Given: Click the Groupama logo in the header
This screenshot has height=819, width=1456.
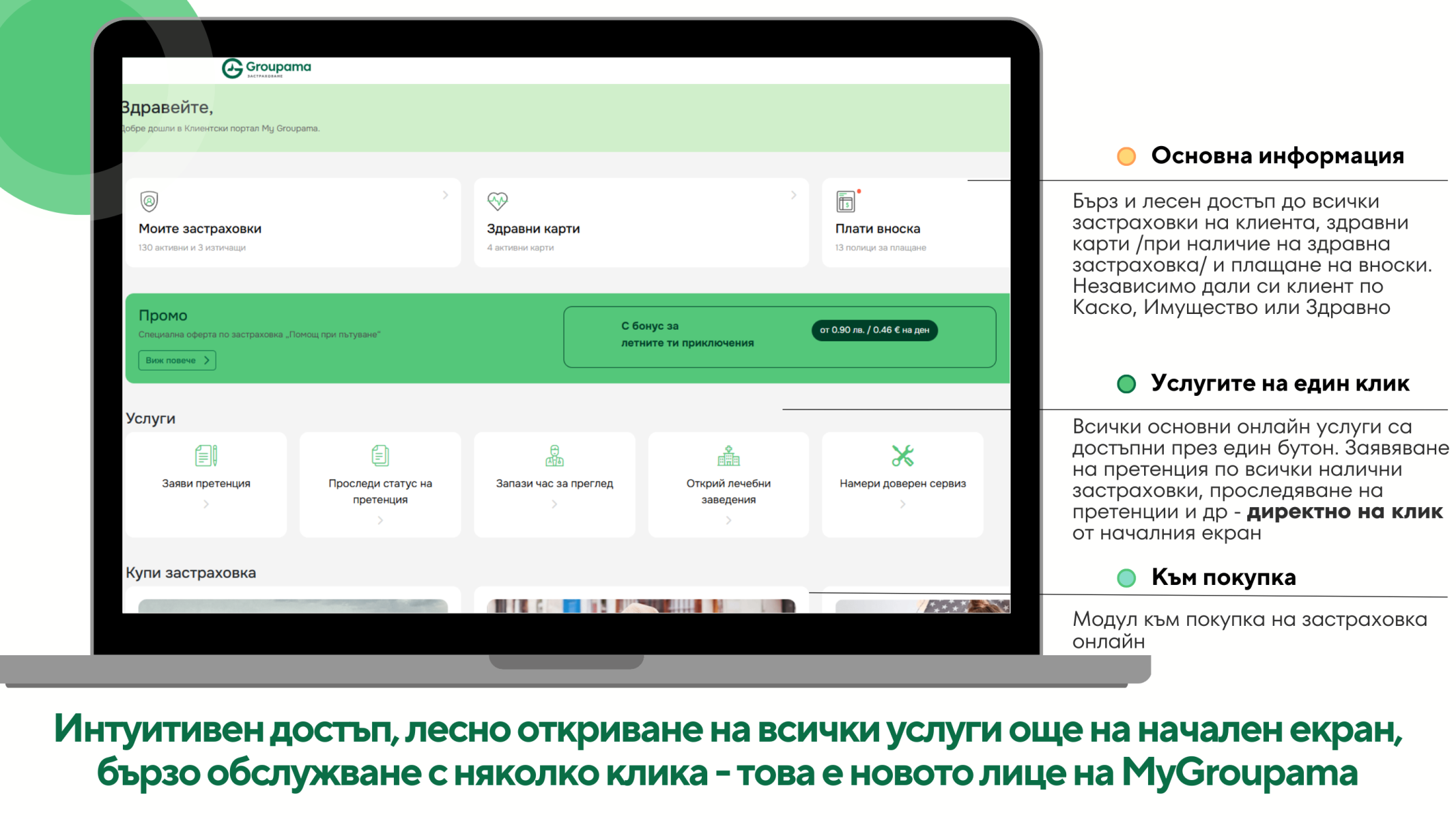Looking at the screenshot, I should click(266, 68).
